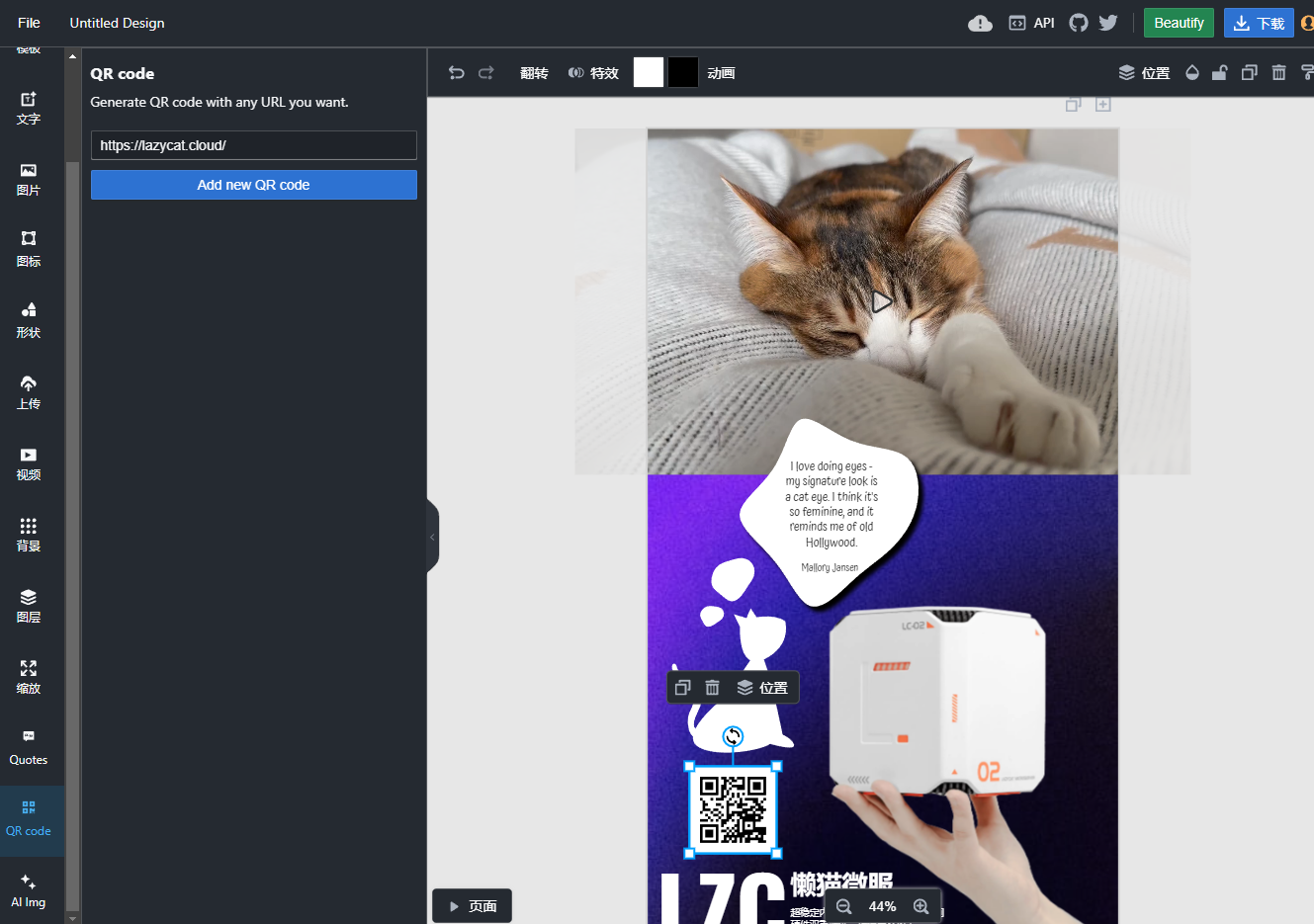
Task: Expand the 页面 pages panel
Action: [x=473, y=906]
